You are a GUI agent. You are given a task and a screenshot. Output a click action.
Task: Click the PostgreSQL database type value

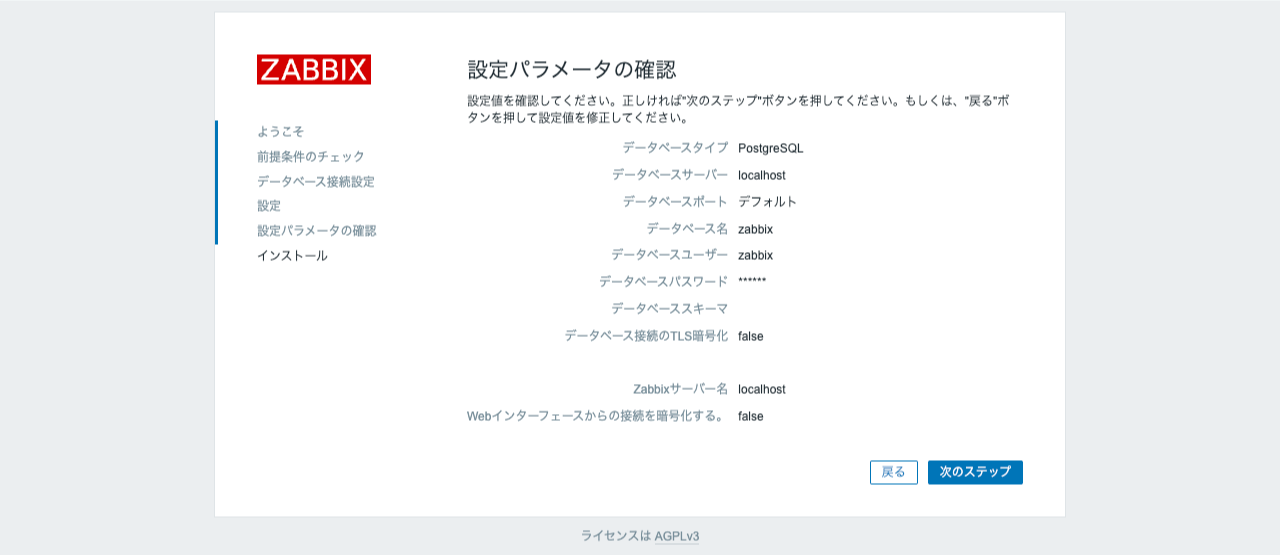[771, 148]
